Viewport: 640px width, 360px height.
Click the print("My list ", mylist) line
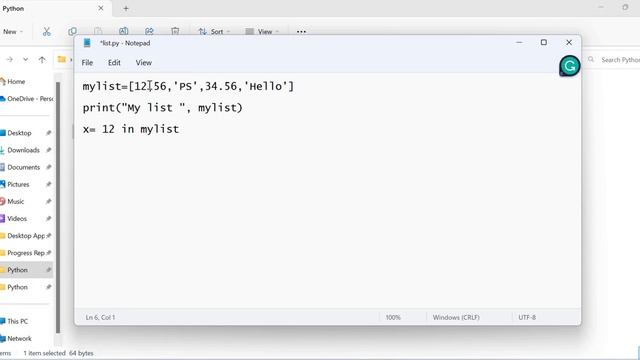point(162,108)
